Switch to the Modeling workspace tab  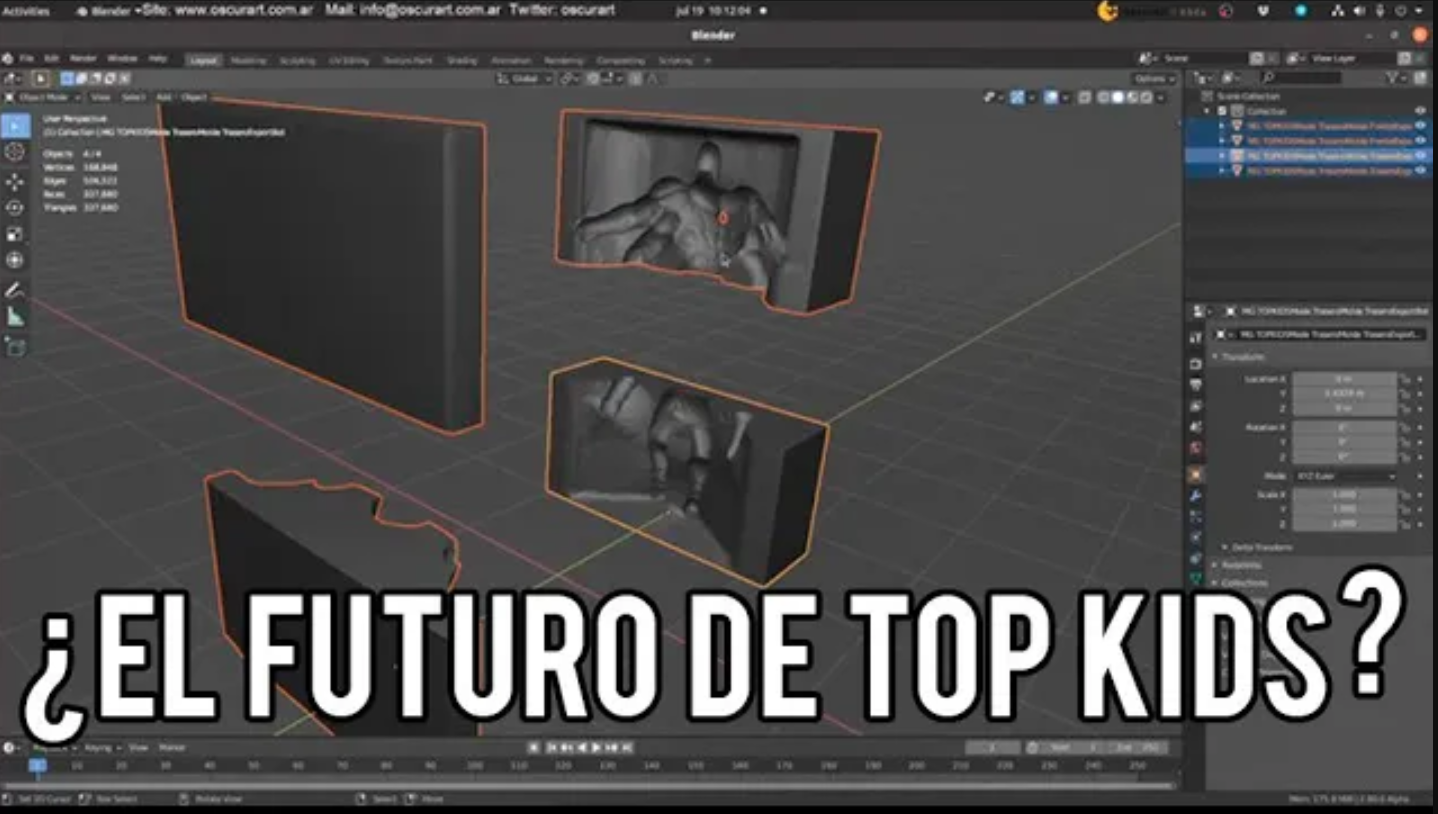click(x=249, y=60)
